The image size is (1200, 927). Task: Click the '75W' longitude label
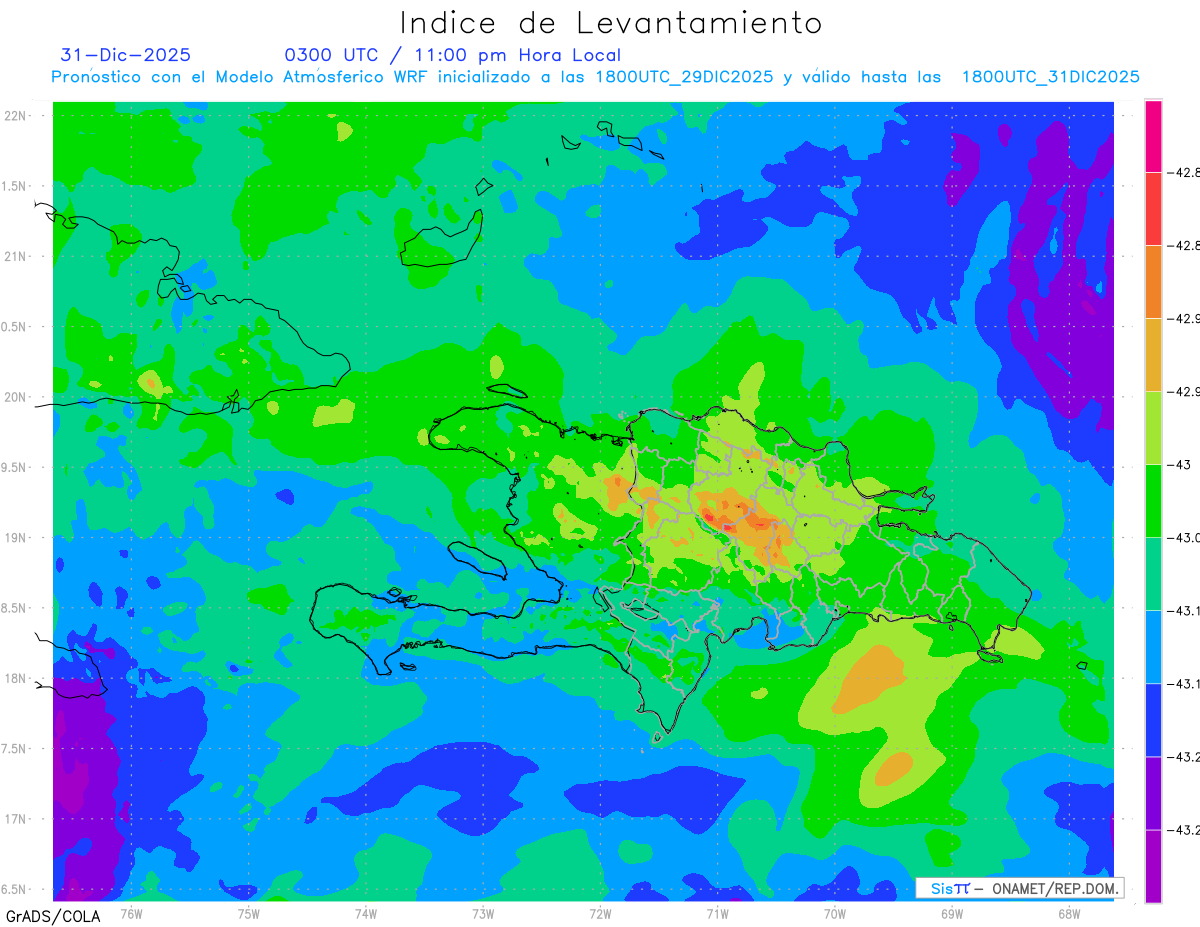pos(249,914)
